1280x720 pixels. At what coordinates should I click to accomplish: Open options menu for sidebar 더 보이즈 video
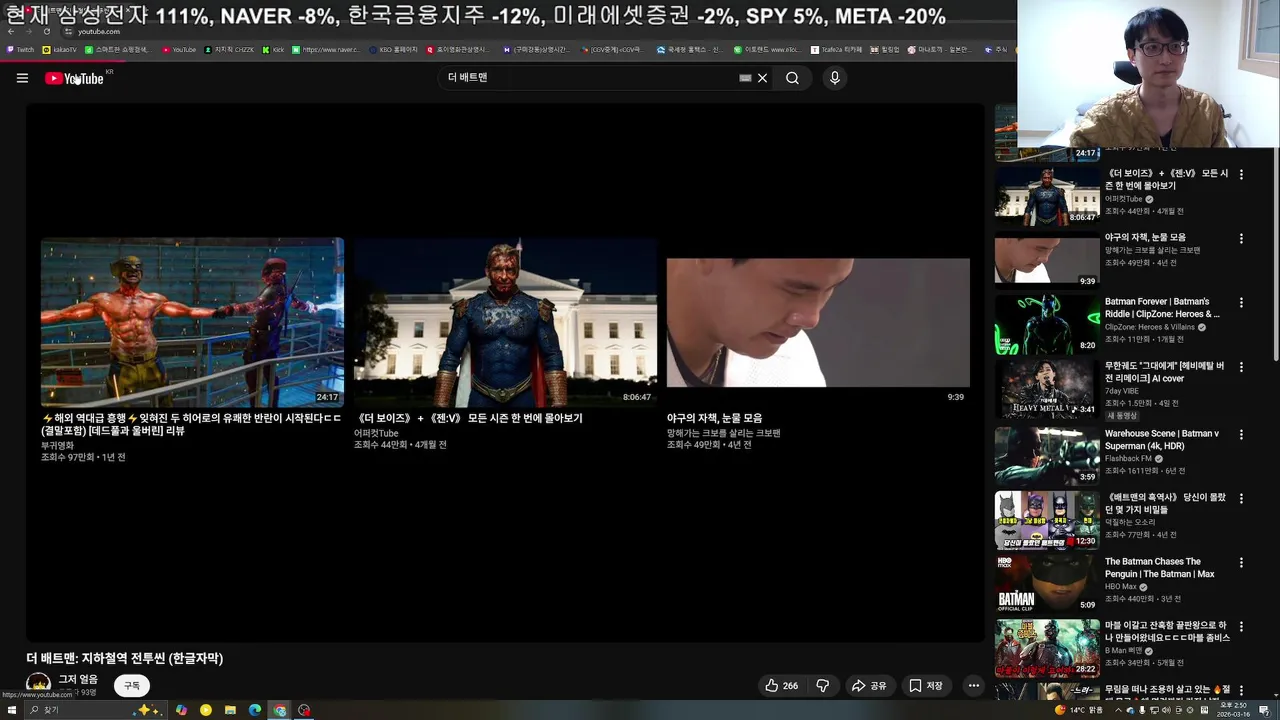point(1241,174)
